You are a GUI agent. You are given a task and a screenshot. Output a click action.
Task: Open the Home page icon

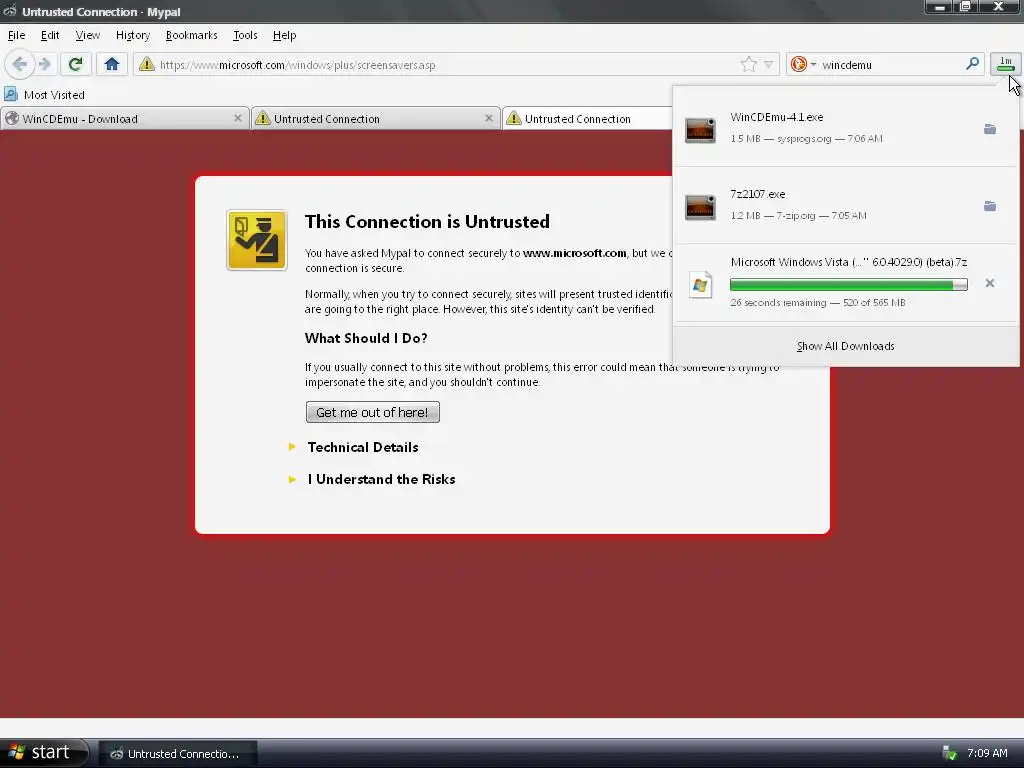click(112, 64)
